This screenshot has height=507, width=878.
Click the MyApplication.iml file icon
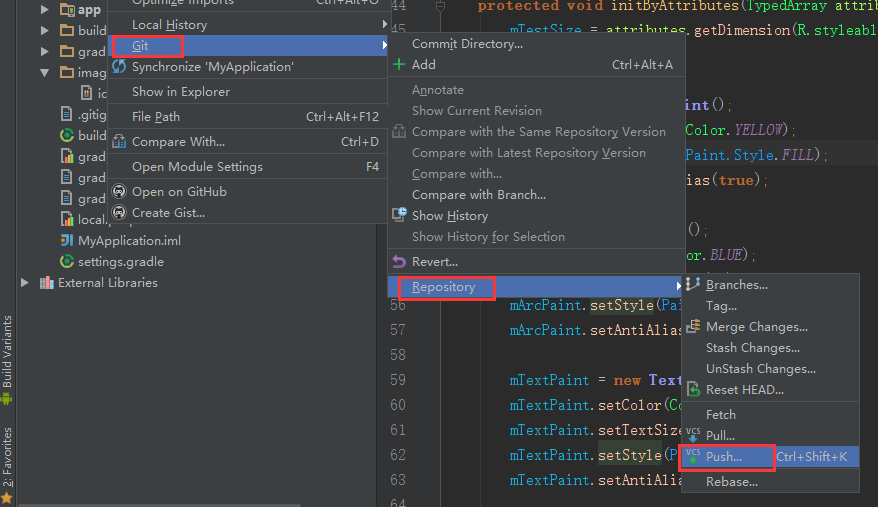point(67,240)
